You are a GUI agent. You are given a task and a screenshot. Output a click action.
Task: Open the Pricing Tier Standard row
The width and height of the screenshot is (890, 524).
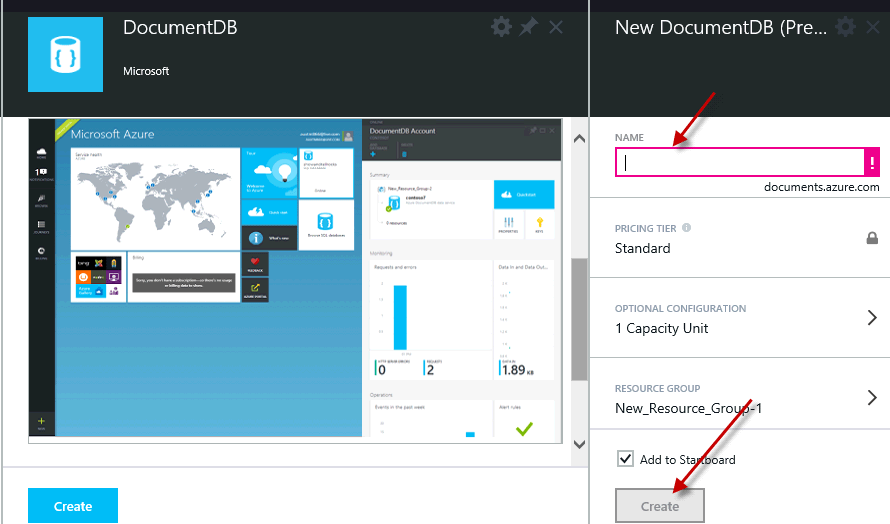click(740, 238)
